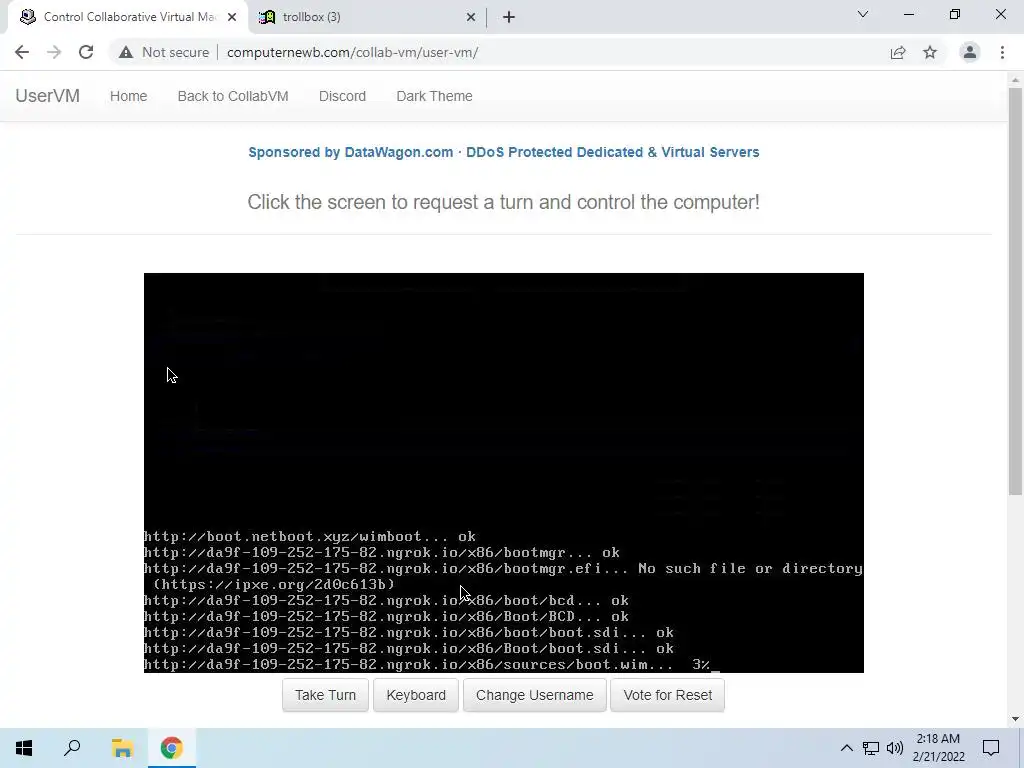This screenshot has width=1024, height=768.
Task: Go Back to CollabVM
Action: click(x=233, y=96)
